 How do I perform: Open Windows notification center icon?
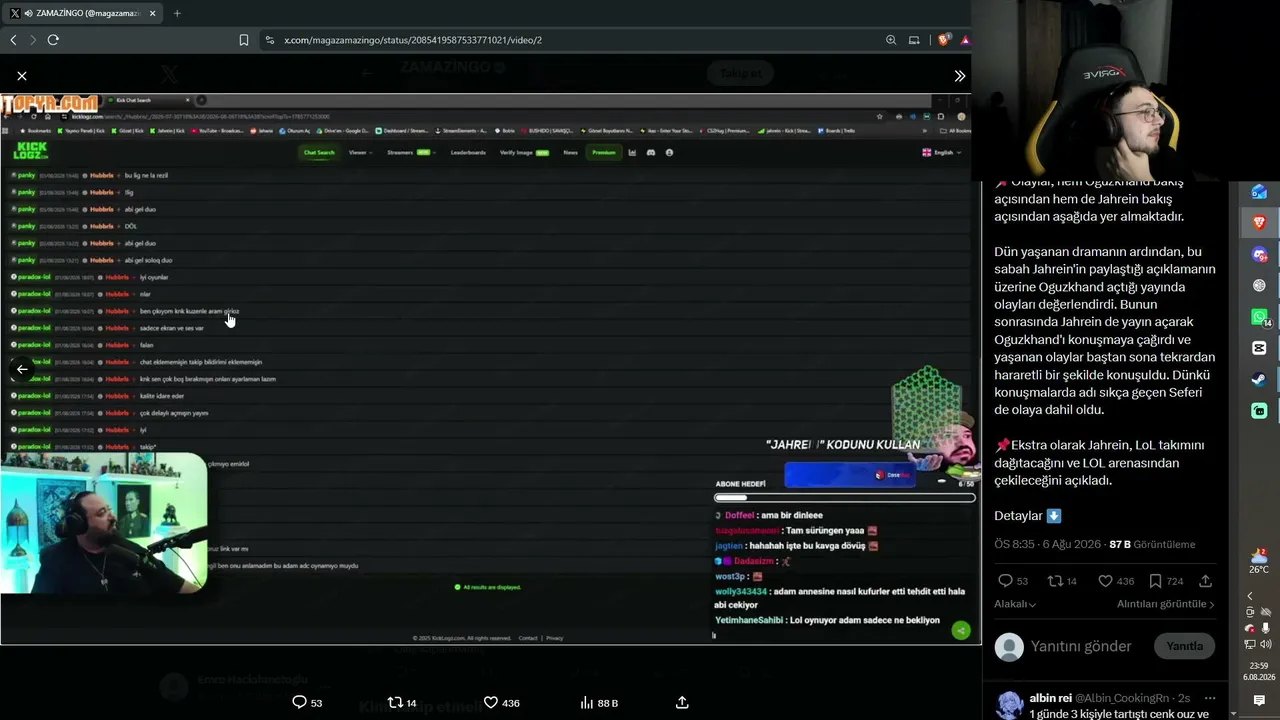point(1259,701)
